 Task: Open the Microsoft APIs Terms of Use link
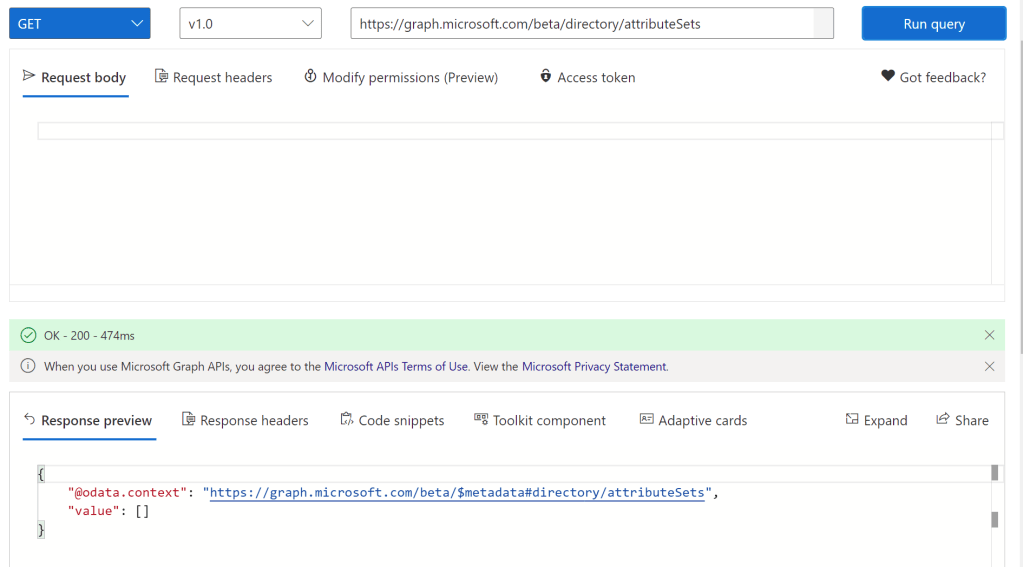click(396, 367)
